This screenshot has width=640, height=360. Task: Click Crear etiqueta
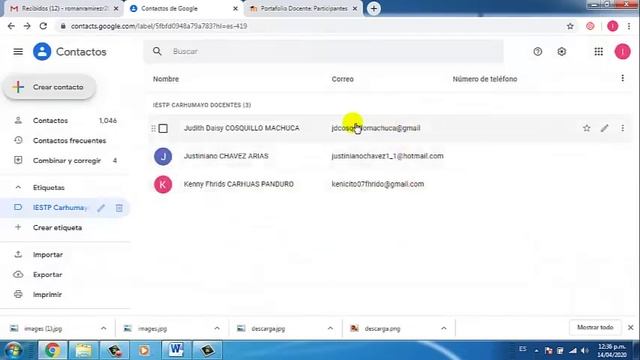coord(57,227)
